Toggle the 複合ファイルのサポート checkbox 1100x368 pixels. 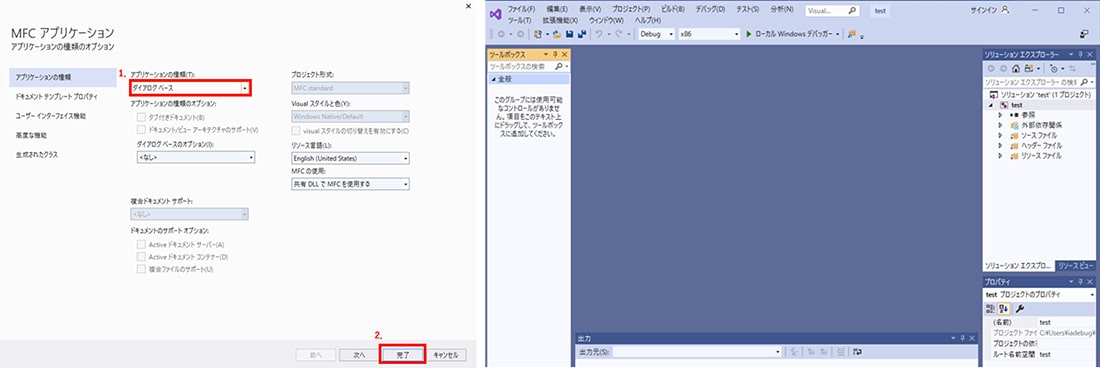[x=141, y=269]
